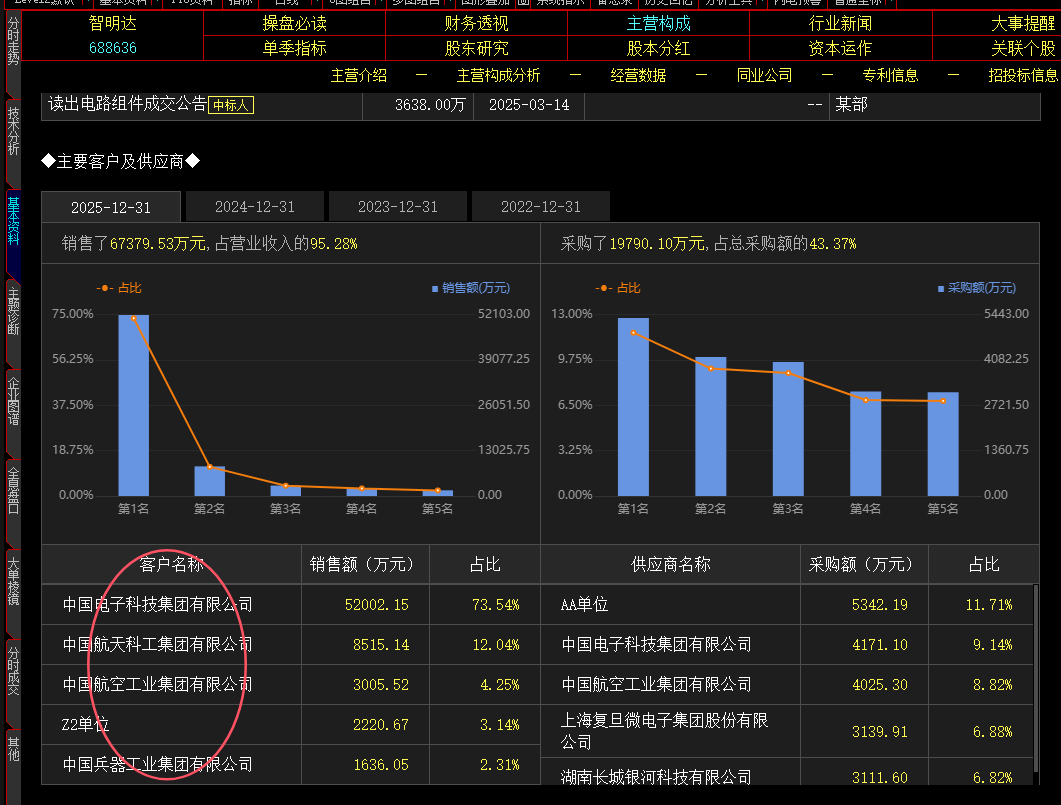Viewport: 1061px width, 805px height.
Task: Click 第1名 bar in supplier chart
Action: tap(633, 407)
